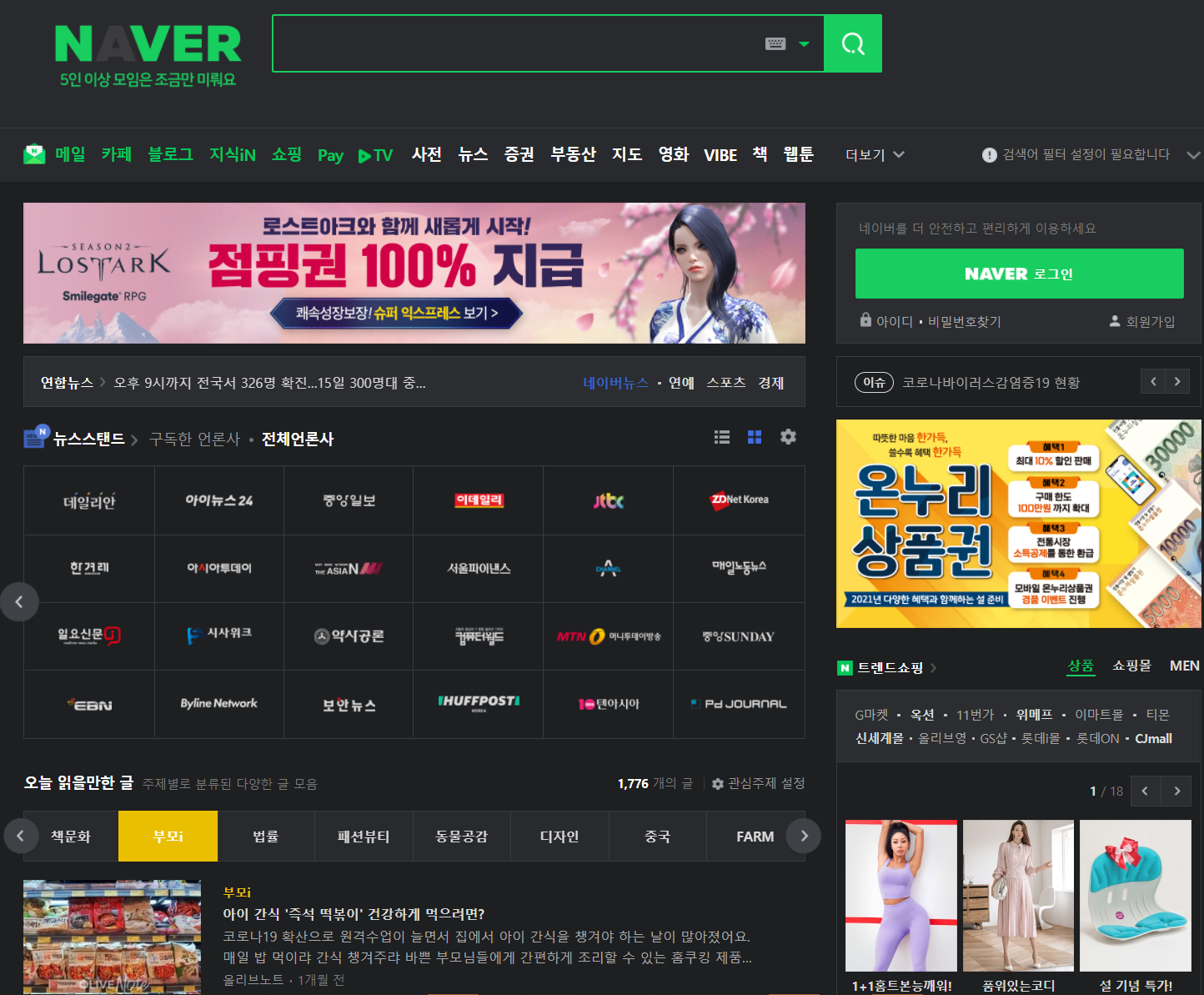This screenshot has width=1204, height=995.
Task: Click the 회원가입 link
Action: pyautogui.click(x=1151, y=321)
